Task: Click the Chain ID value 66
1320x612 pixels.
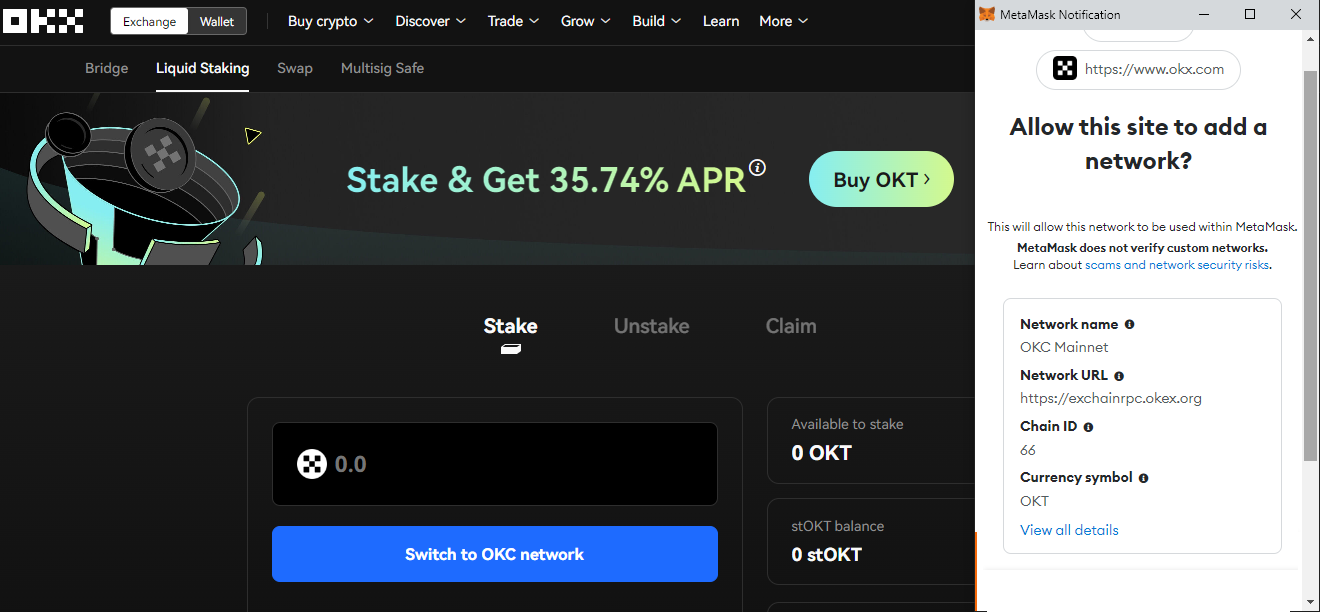Action: tap(1028, 450)
